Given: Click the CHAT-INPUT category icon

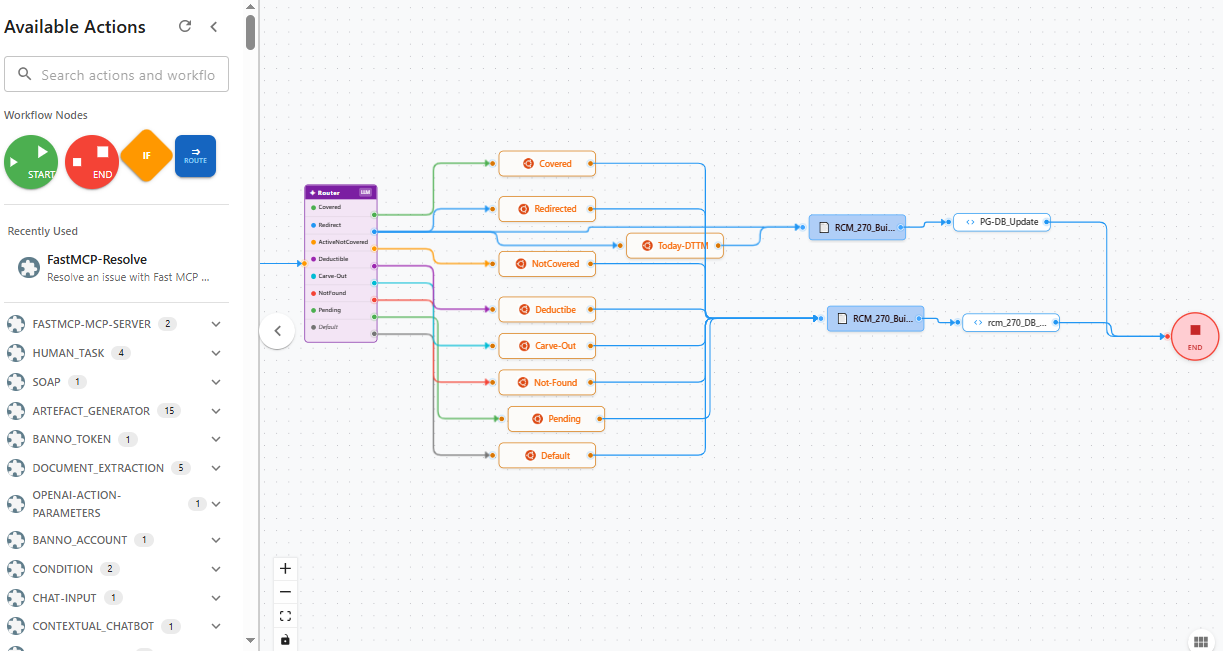Looking at the screenshot, I should coord(15,598).
